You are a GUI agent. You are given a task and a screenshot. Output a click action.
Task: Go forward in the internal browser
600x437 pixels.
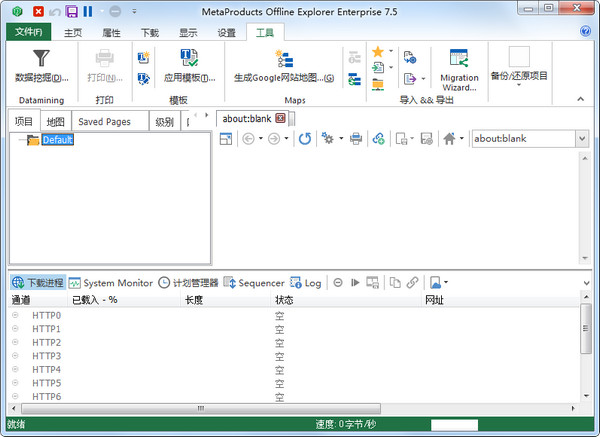274,139
